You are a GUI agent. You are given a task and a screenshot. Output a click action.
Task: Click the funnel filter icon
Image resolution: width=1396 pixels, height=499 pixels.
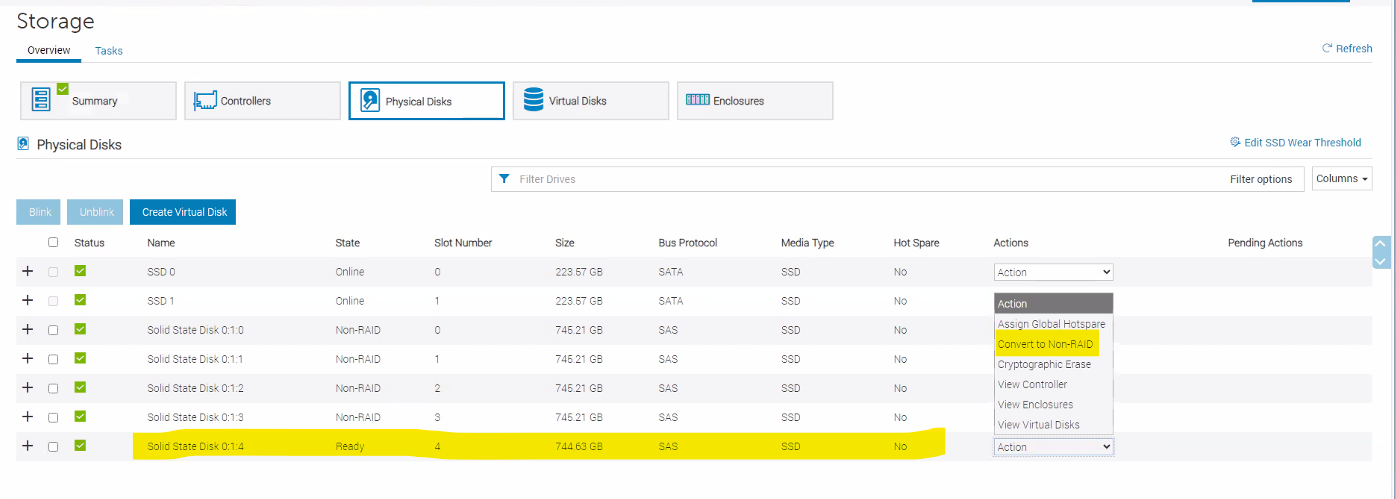pyautogui.click(x=505, y=179)
